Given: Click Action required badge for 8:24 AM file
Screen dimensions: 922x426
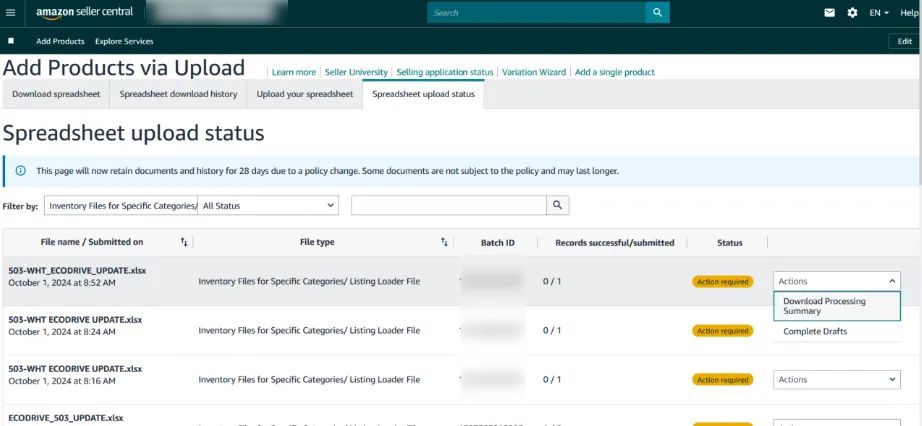Looking at the screenshot, I should 722,331.
